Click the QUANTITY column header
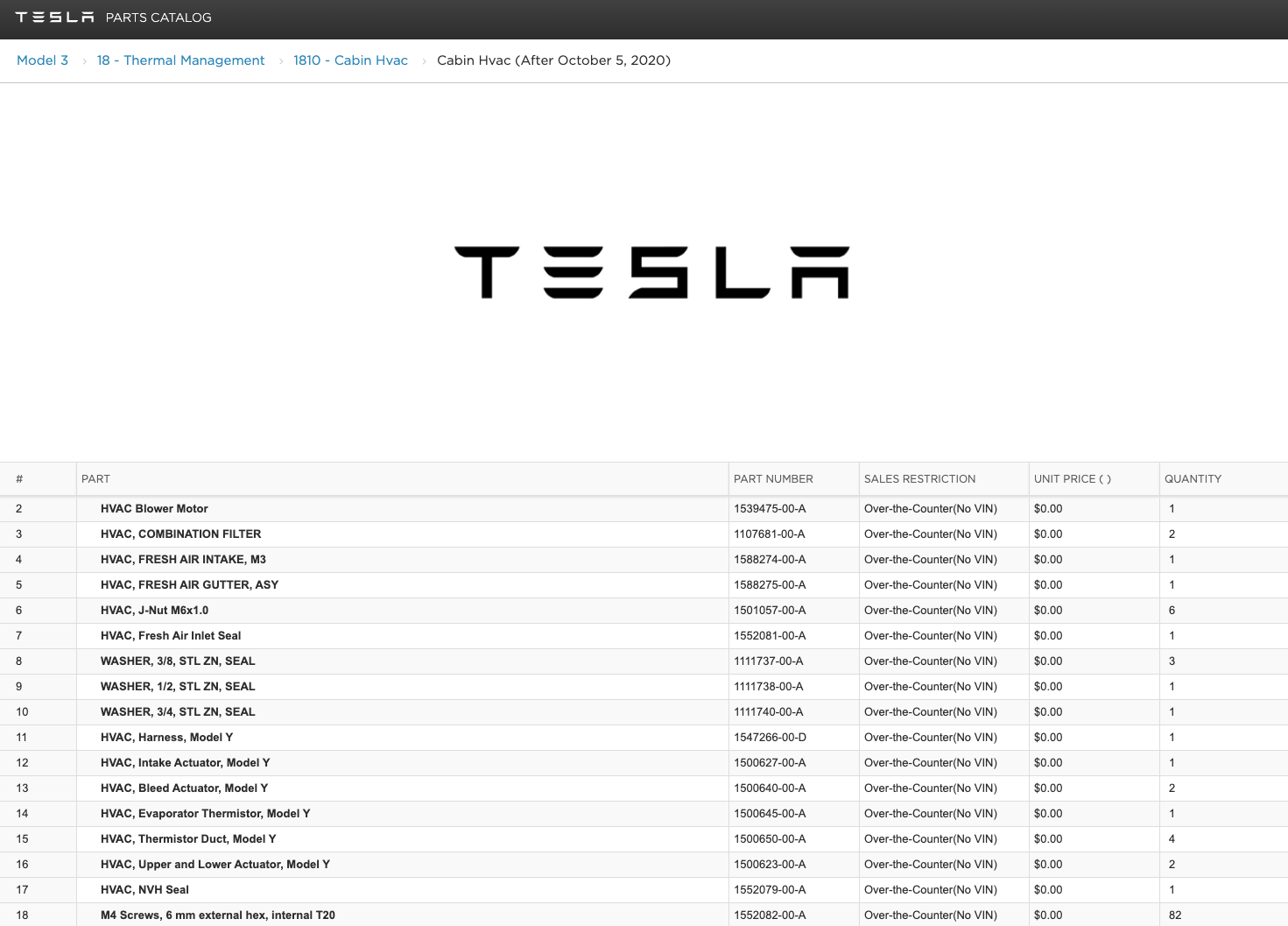Viewport: 1288px width, 926px height. click(1193, 479)
